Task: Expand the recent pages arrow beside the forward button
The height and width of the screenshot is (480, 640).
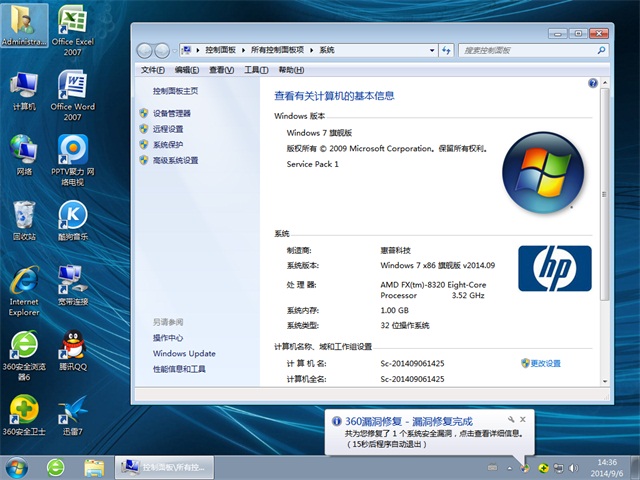Action: [x=173, y=50]
